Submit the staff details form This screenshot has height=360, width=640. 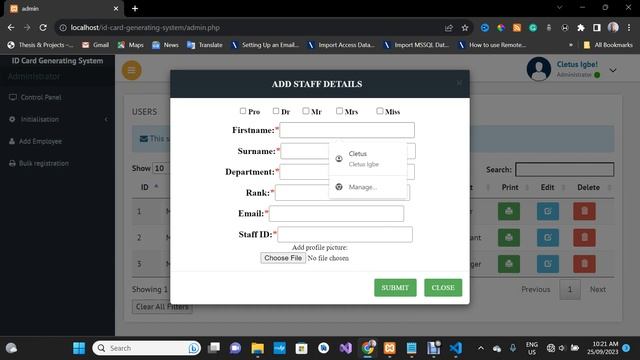click(395, 288)
